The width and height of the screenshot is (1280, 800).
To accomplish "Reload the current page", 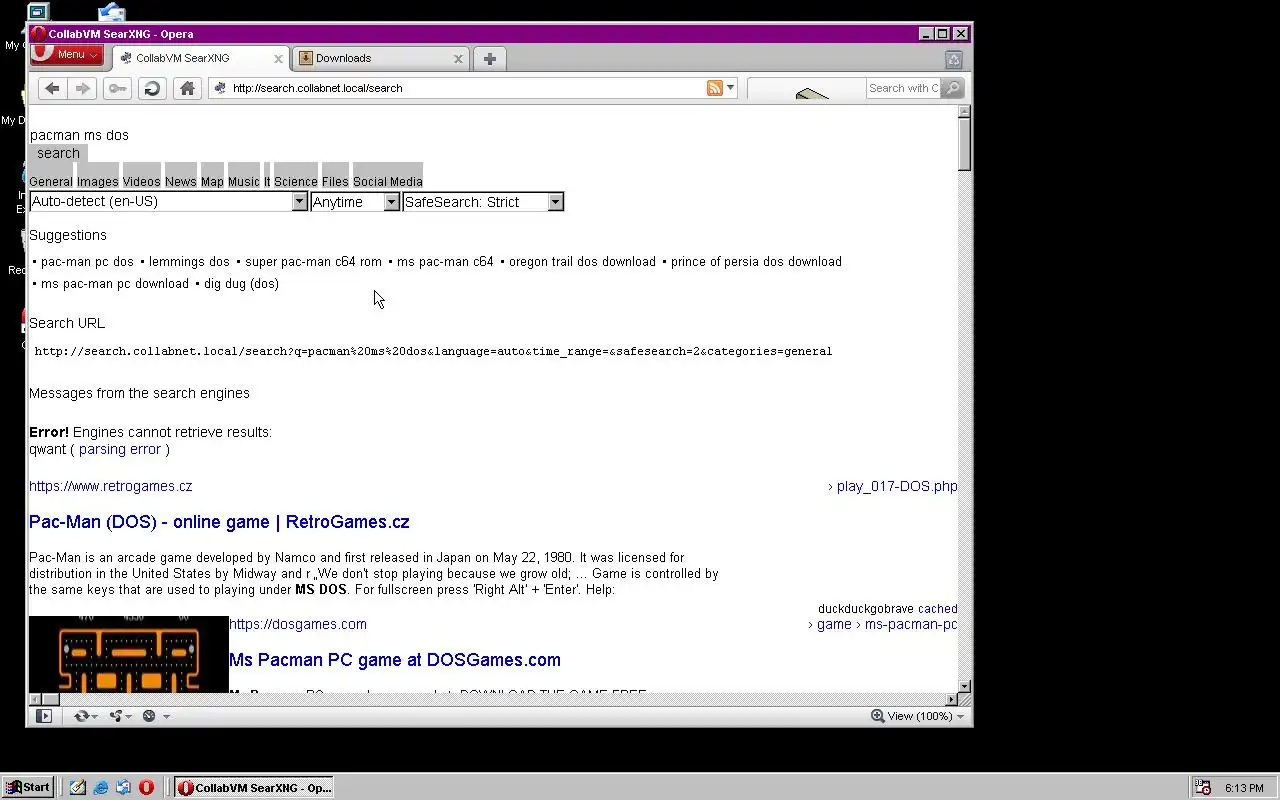I will pyautogui.click(x=152, y=88).
